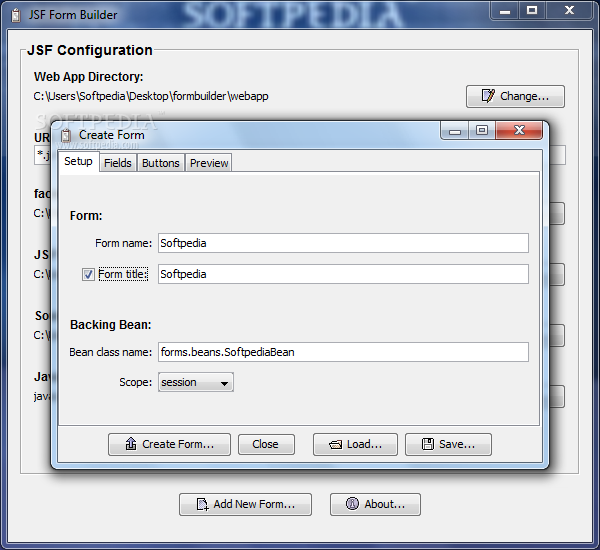Maximize the Create Form dialog

tap(482, 131)
